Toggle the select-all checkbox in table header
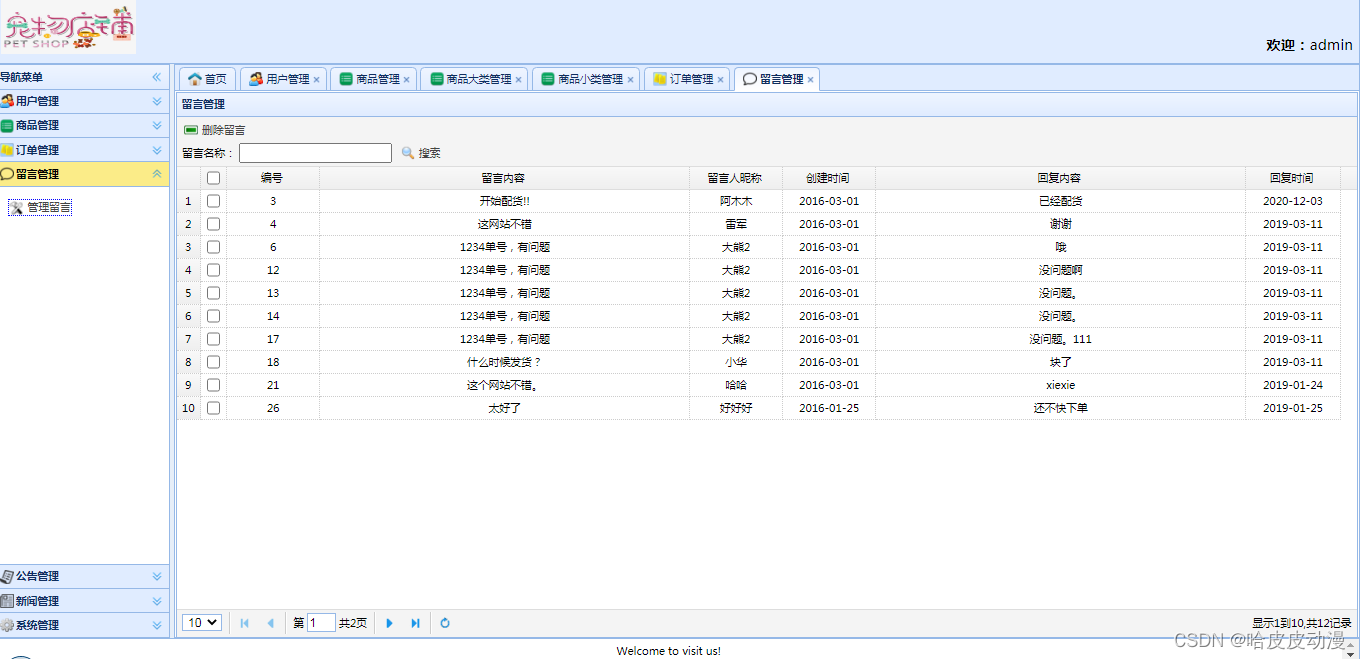Screen dimensions: 1360x659 pos(213,178)
